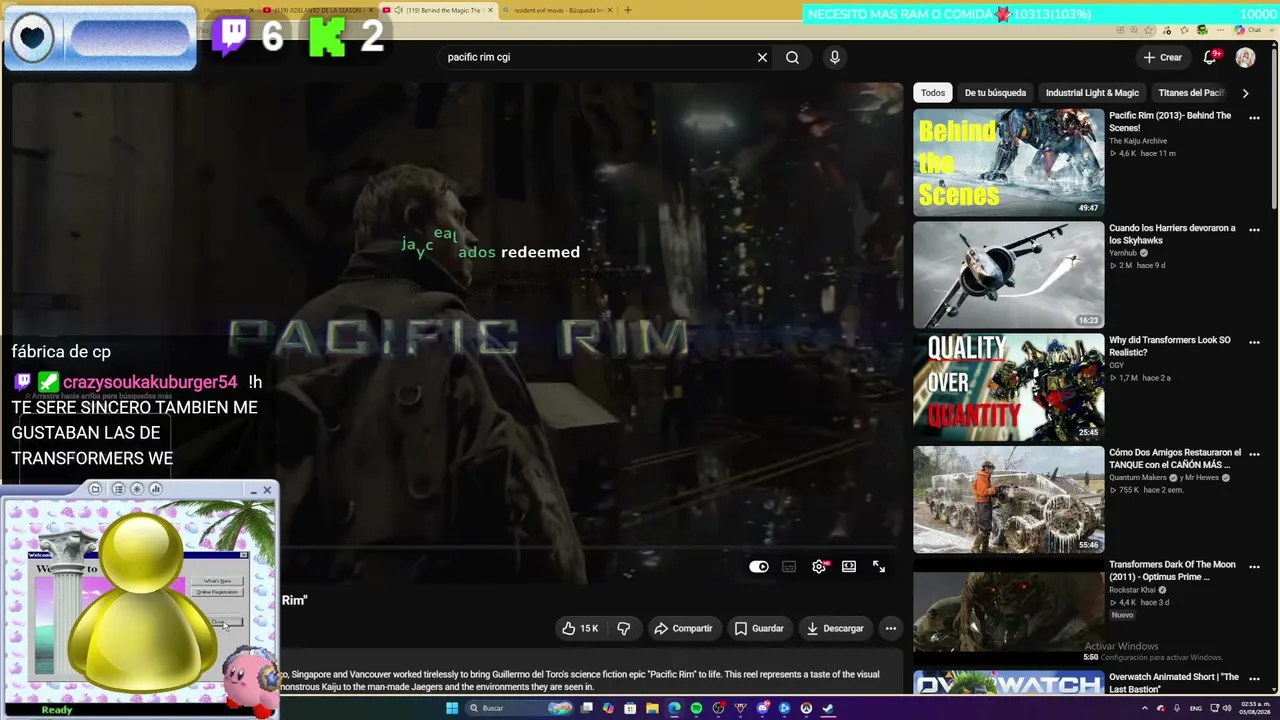Open Task View on the taskbar
This screenshot has width=1280, height=720.
pos(587,708)
